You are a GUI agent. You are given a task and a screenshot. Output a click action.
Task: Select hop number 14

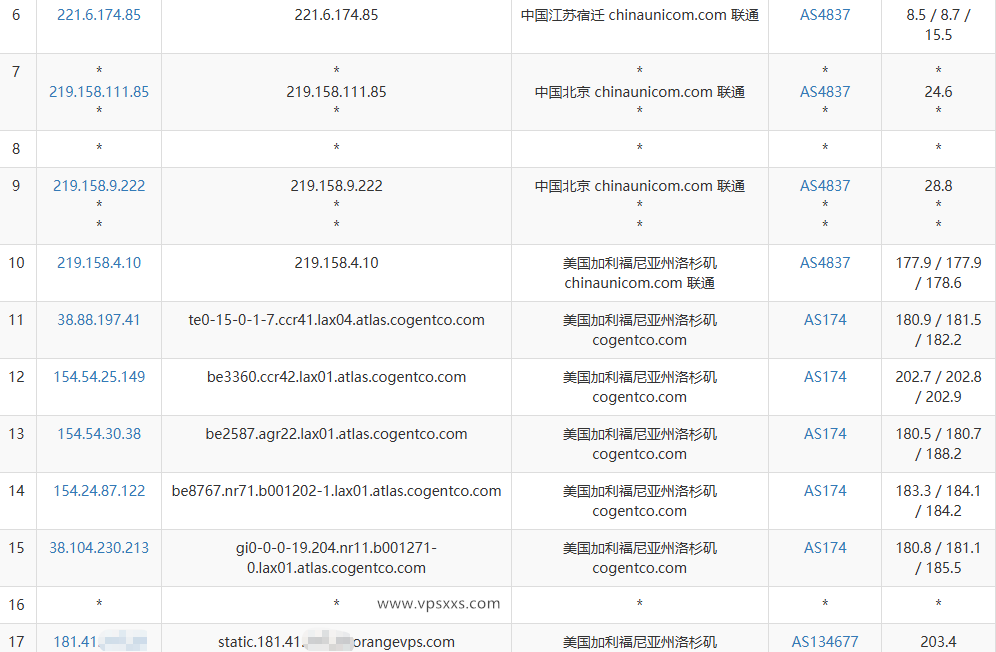[x=16, y=491]
